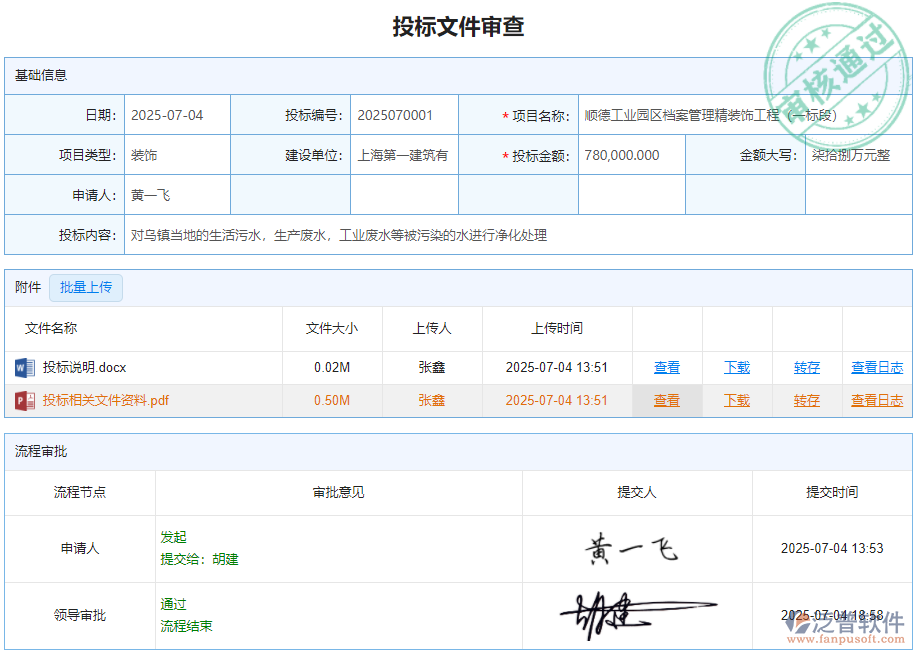This screenshot has height=655, width=915.
Task: Open 查看日志 for the PDF attachment
Action: click(876, 400)
